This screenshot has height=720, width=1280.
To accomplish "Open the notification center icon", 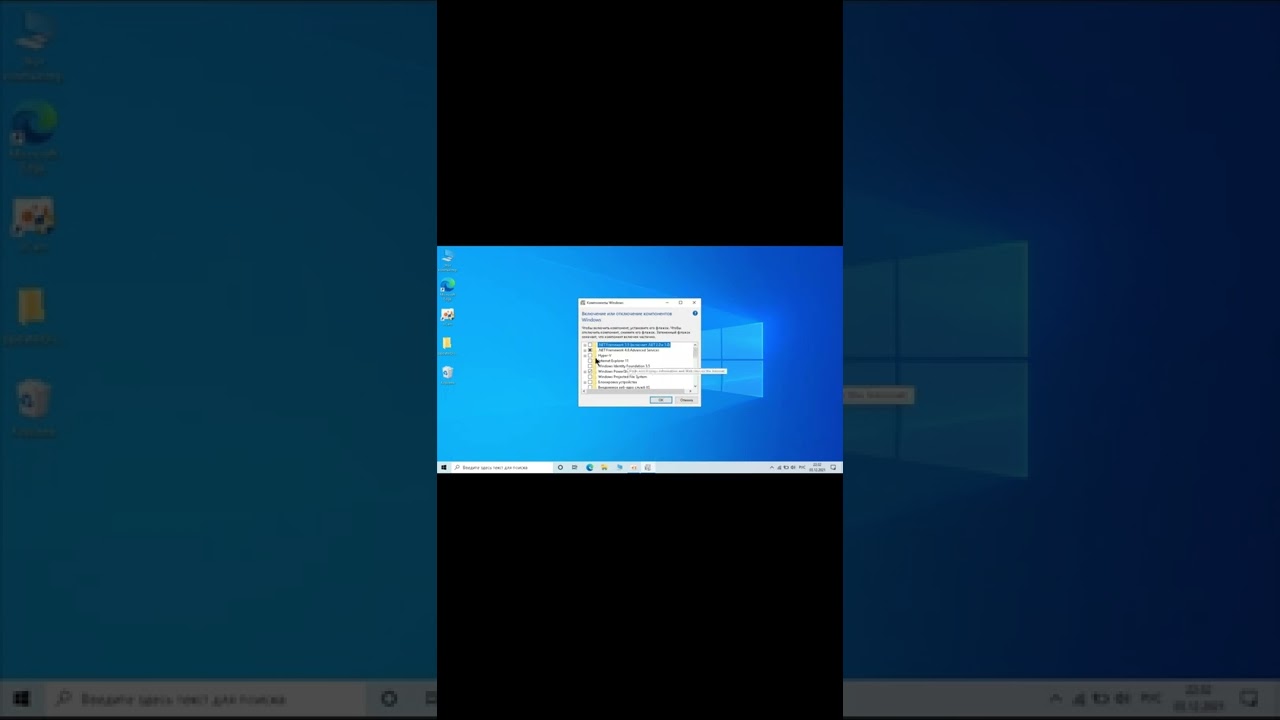I will pyautogui.click(x=833, y=467).
